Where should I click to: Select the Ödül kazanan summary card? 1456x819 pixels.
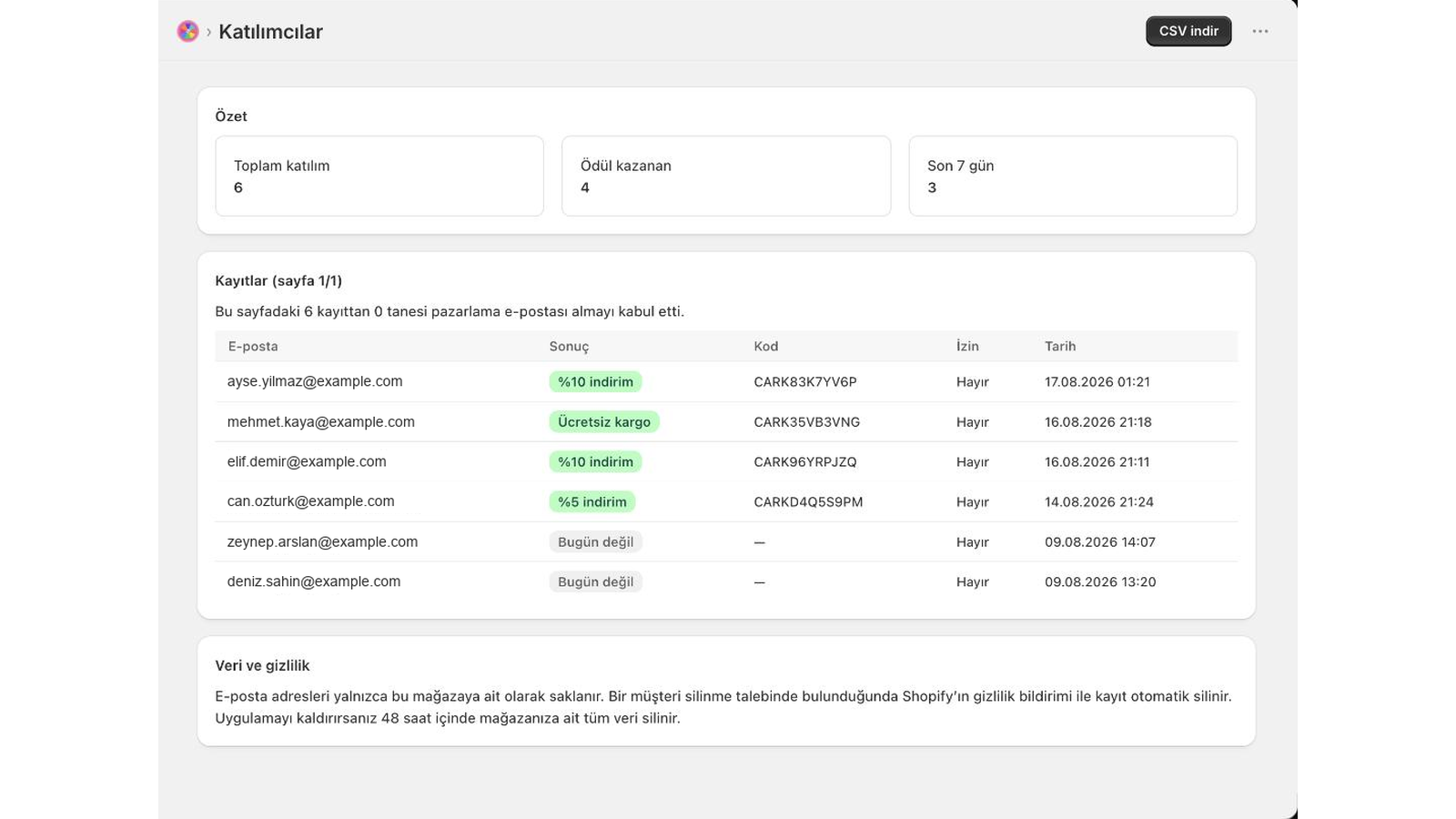tap(726, 177)
